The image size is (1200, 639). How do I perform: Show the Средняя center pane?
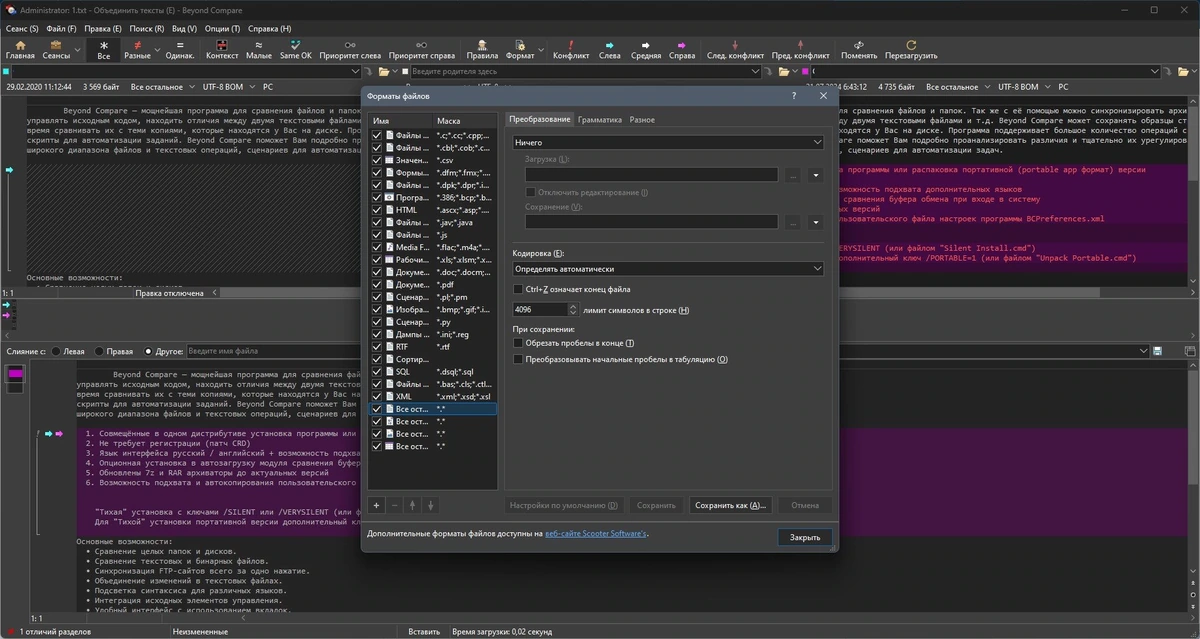pos(645,50)
